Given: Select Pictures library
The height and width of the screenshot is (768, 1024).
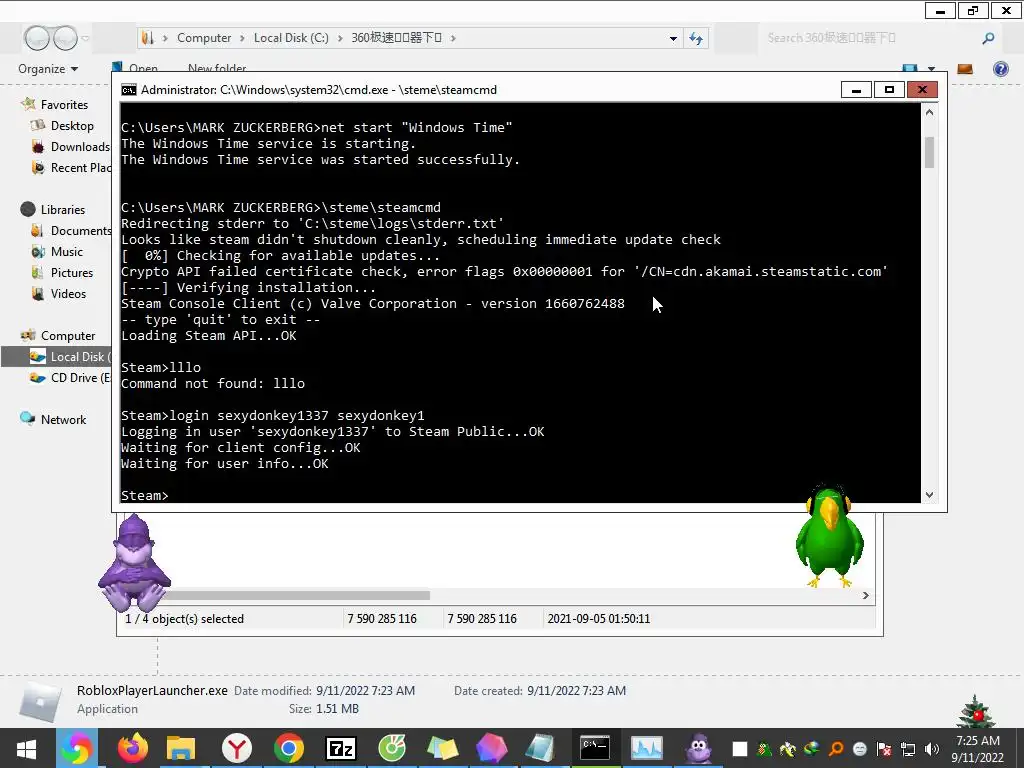Looking at the screenshot, I should (x=72, y=272).
